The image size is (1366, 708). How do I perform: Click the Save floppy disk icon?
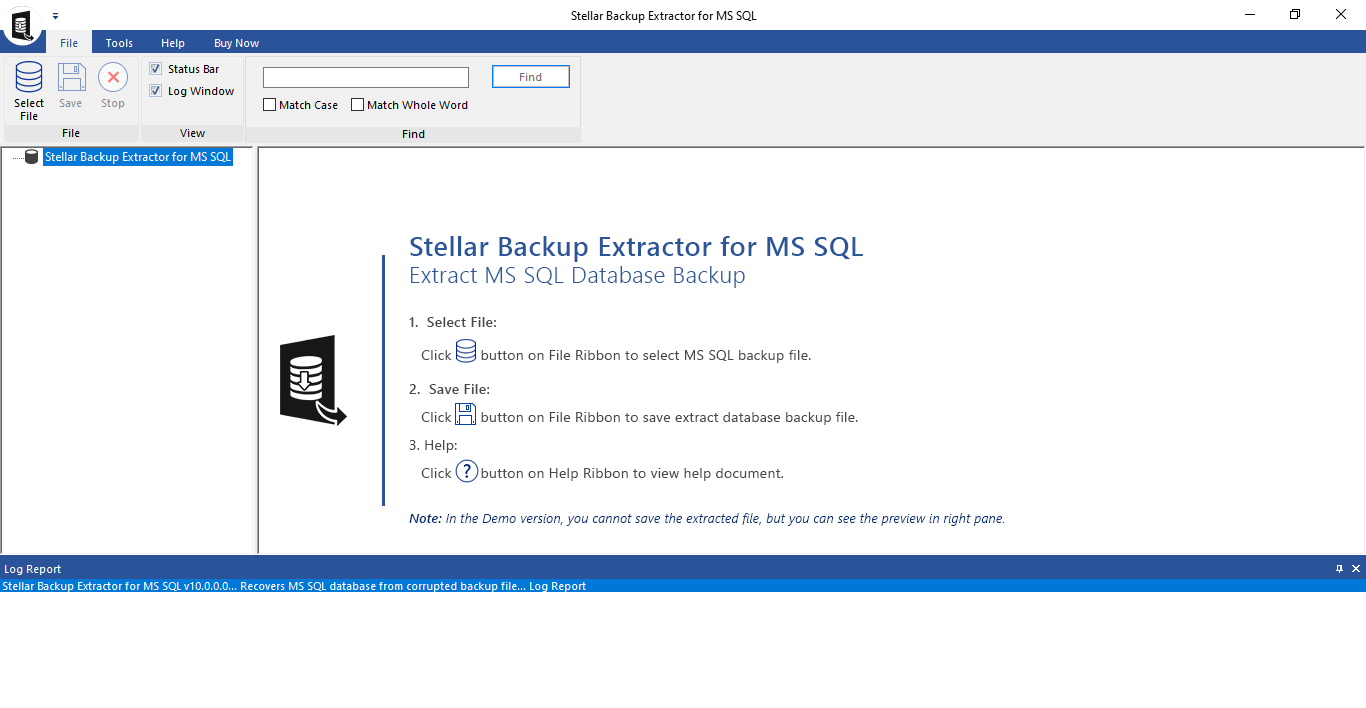tap(71, 78)
